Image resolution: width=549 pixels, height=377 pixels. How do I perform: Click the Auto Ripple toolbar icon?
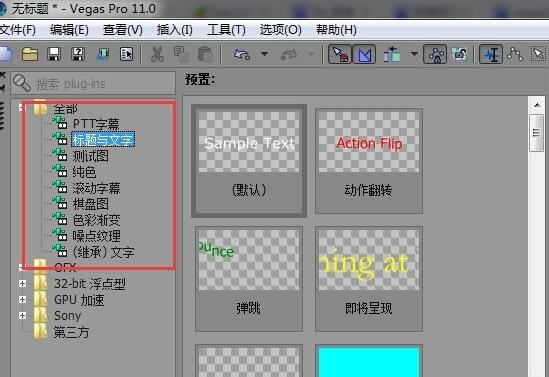[392, 54]
